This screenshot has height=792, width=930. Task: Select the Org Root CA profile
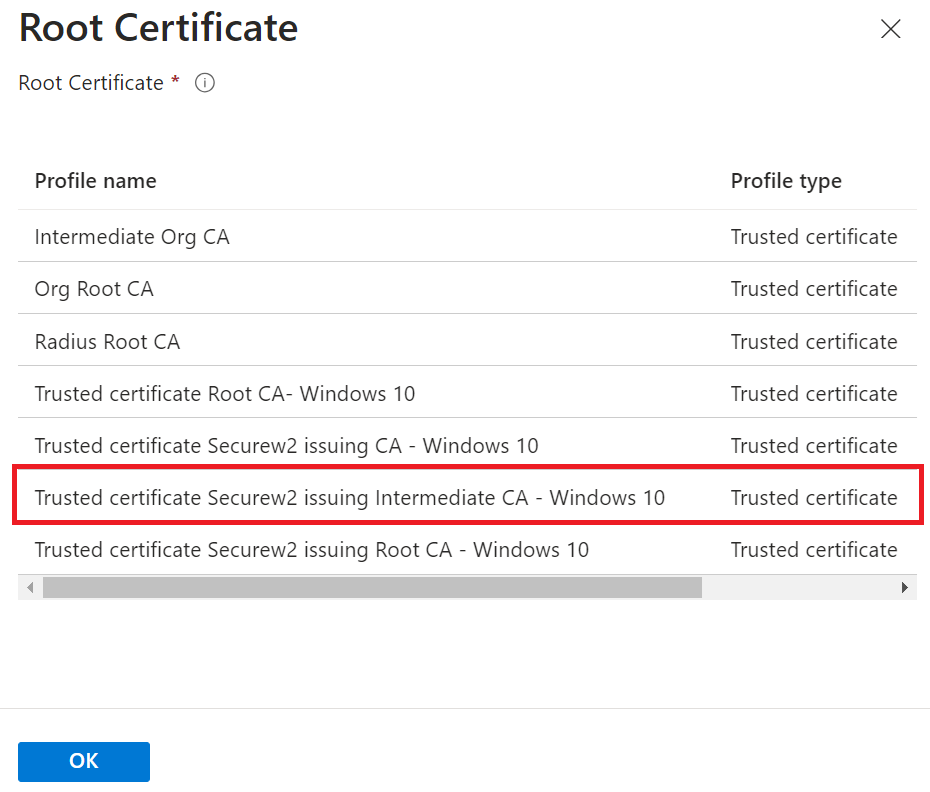coord(94,289)
